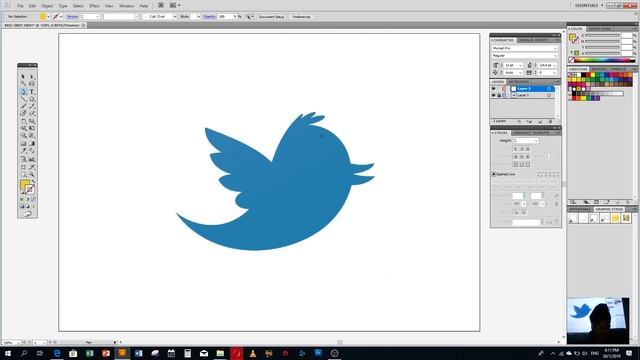Select the Paintbrush tool
640x360 pixels.
(23, 106)
